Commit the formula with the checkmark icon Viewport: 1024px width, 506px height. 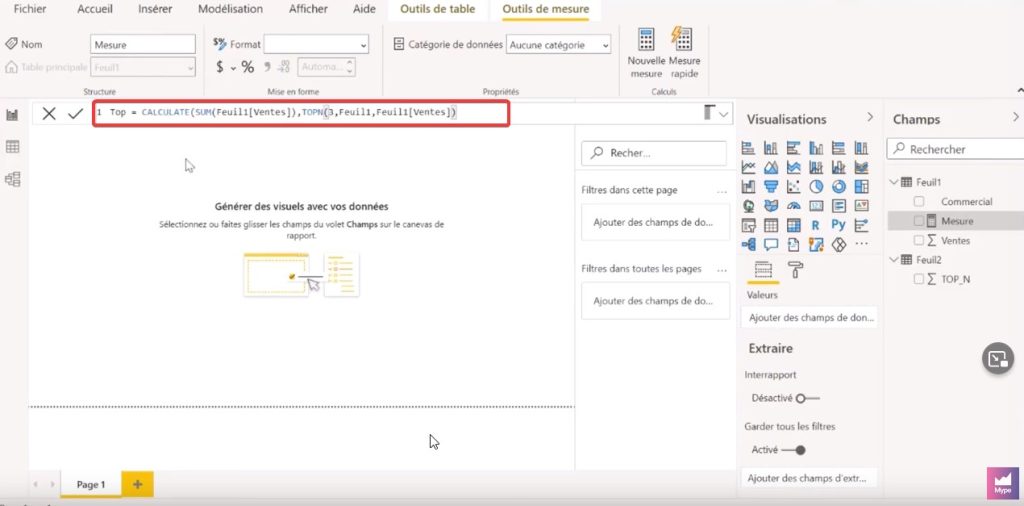[75, 114]
